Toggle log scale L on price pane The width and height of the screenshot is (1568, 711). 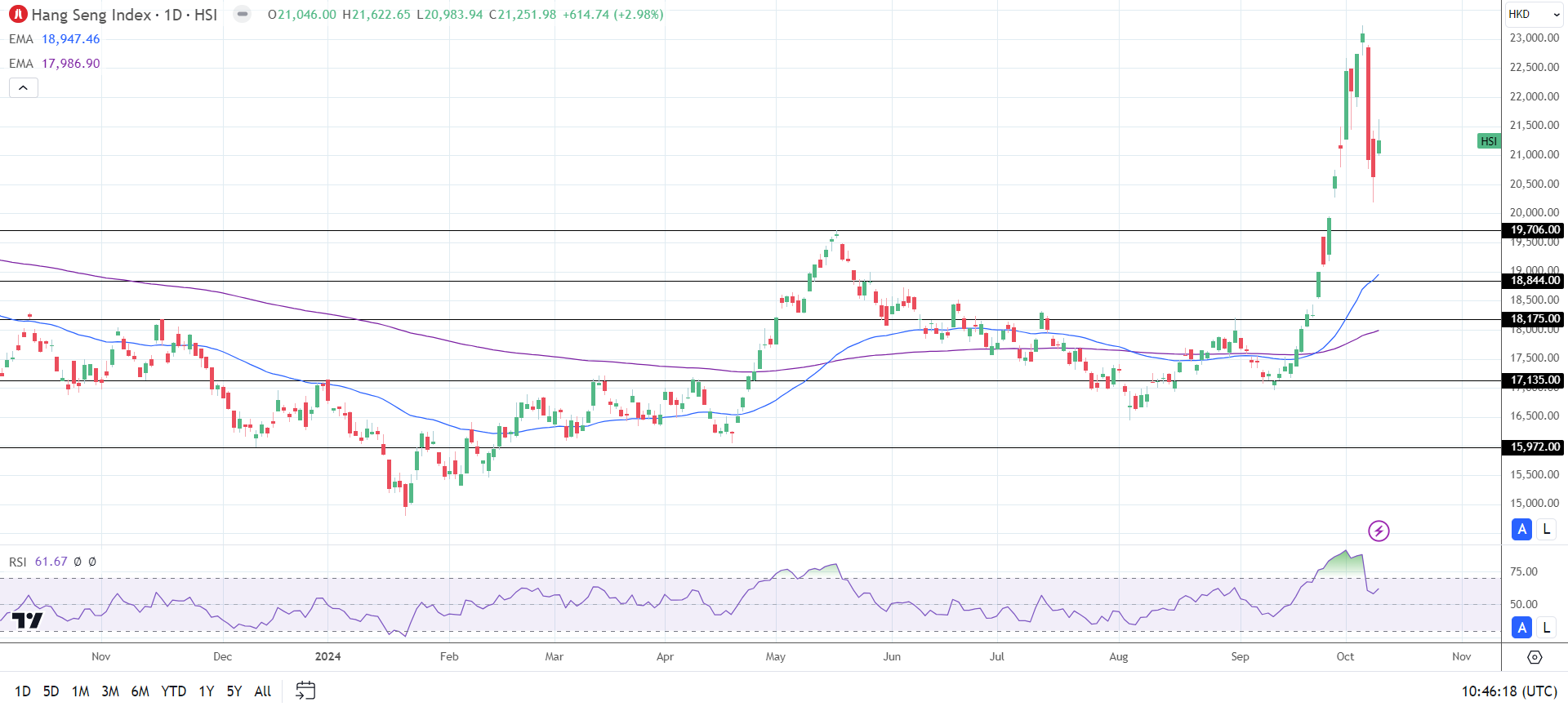(1546, 530)
